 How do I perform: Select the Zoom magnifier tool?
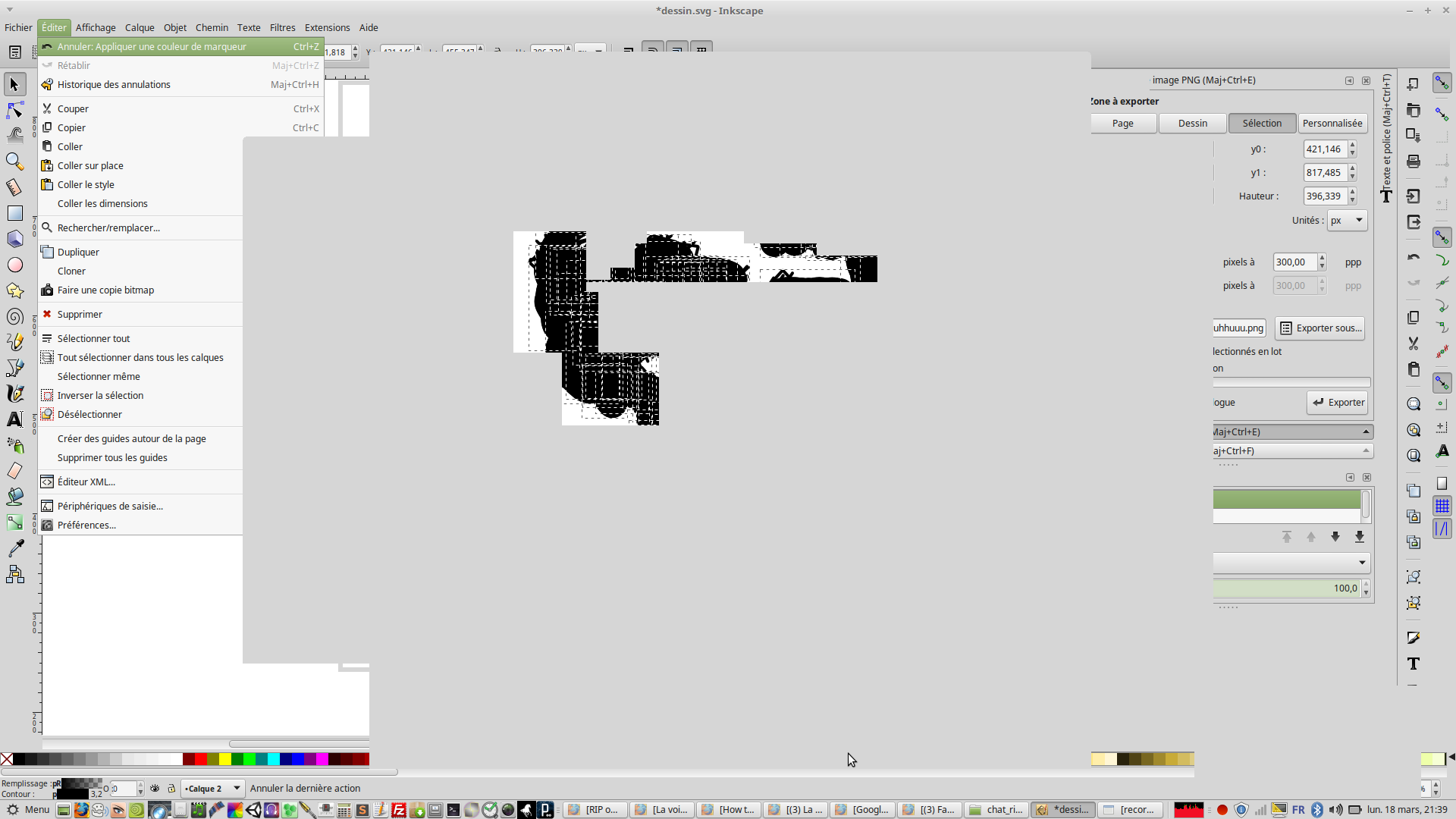tap(14, 162)
